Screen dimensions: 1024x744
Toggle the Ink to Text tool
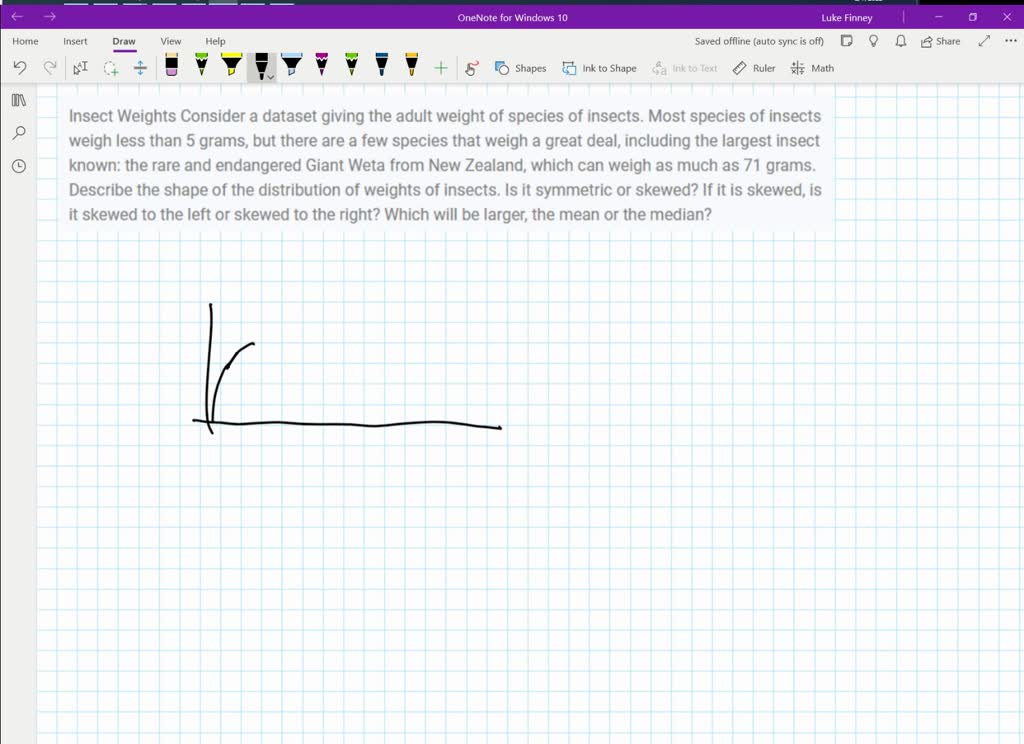pyautogui.click(x=685, y=68)
